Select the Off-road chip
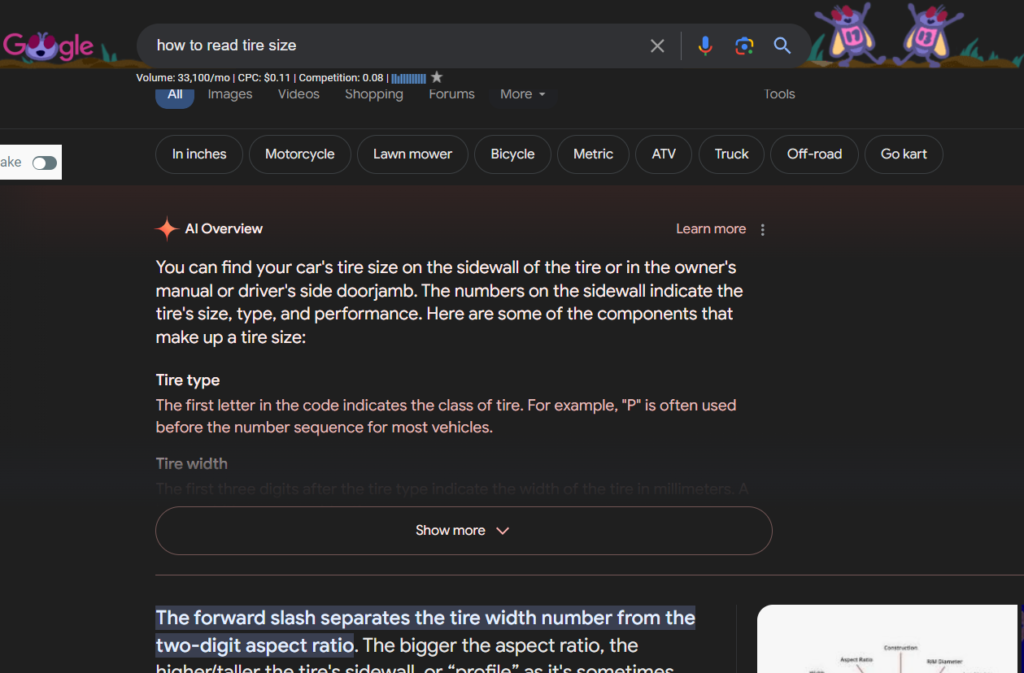 click(814, 154)
